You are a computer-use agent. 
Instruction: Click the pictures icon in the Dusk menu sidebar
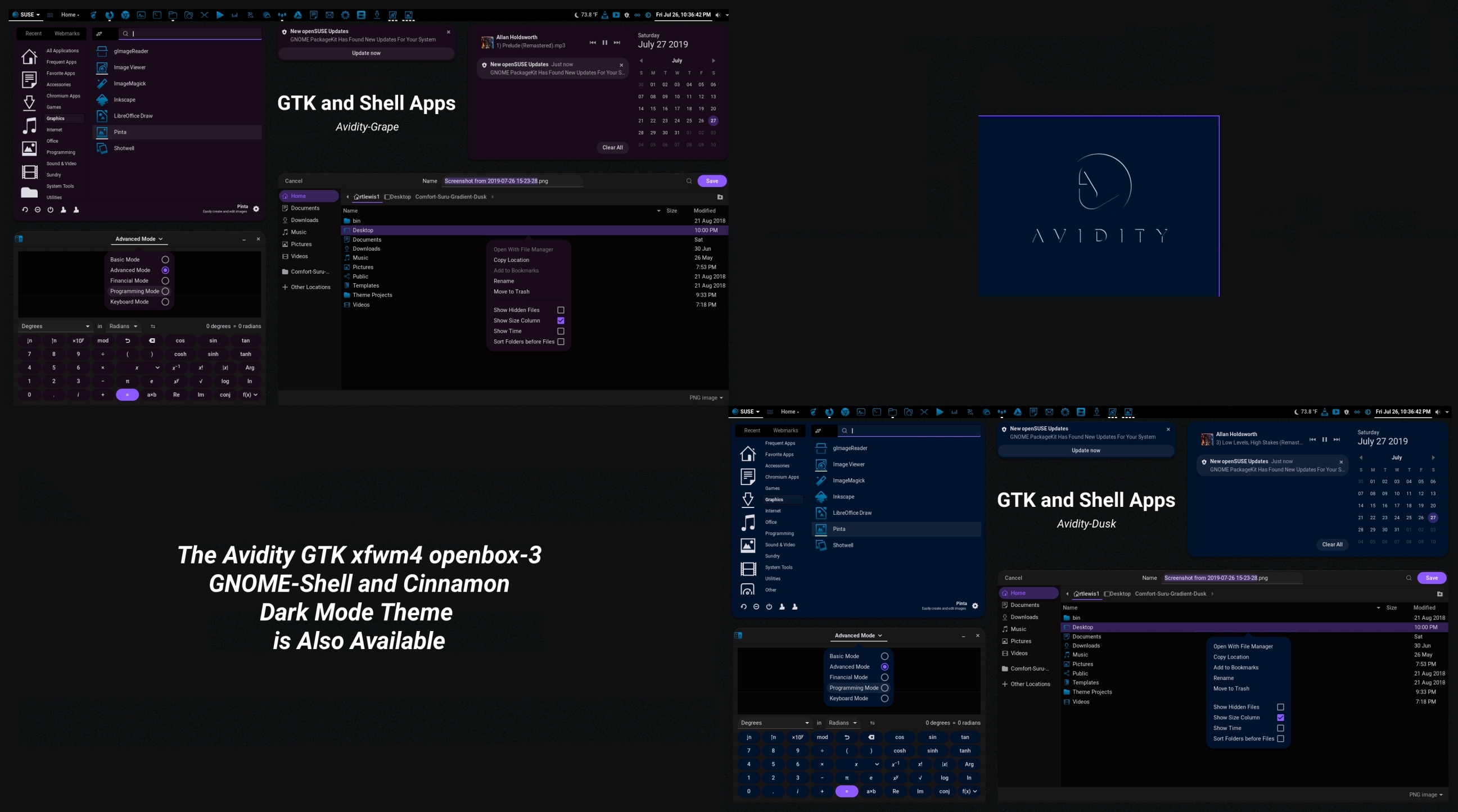click(748, 545)
